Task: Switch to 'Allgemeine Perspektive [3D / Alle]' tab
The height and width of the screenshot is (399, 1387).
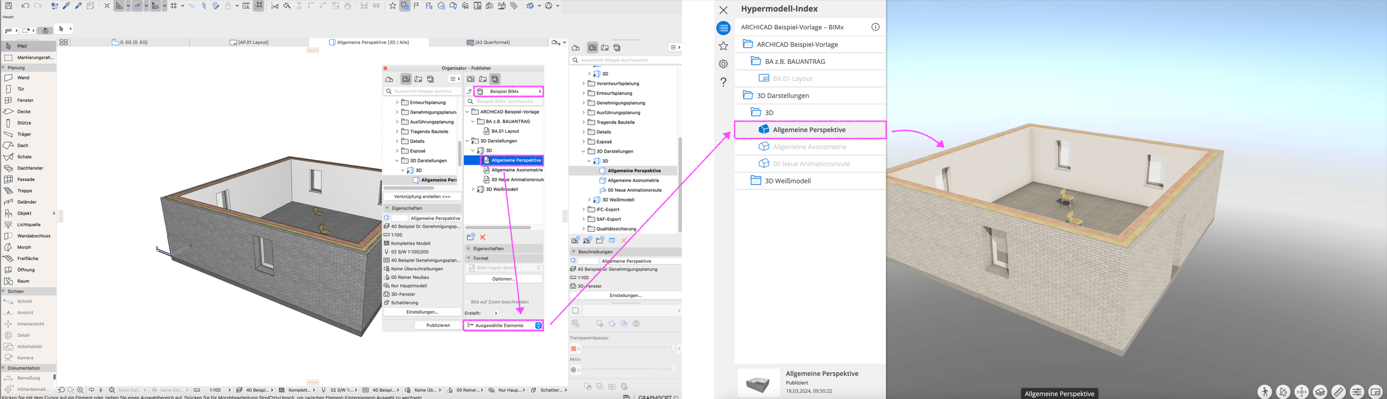Action: tap(369, 42)
